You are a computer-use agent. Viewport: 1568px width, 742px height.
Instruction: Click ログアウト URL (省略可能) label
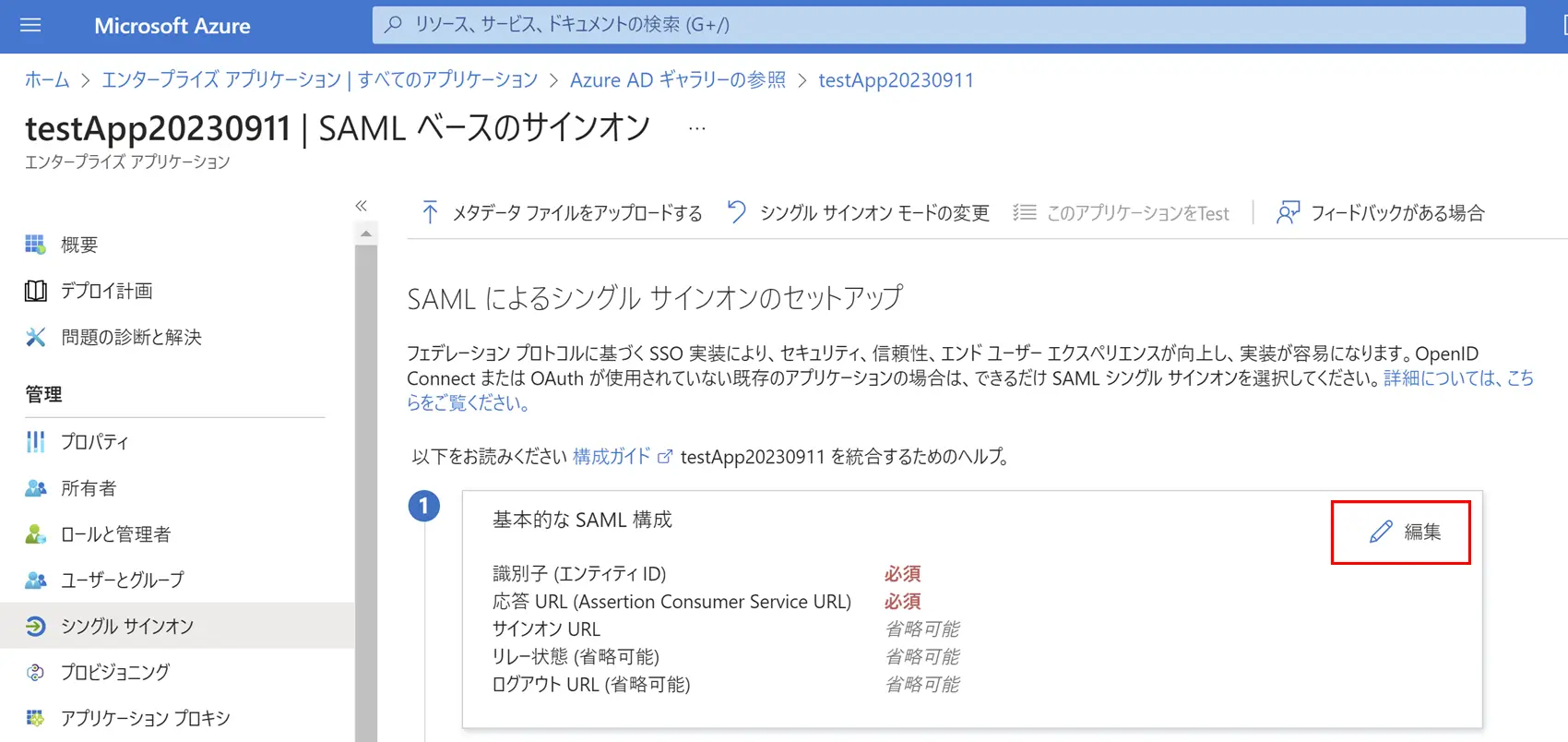pyautogui.click(x=591, y=685)
